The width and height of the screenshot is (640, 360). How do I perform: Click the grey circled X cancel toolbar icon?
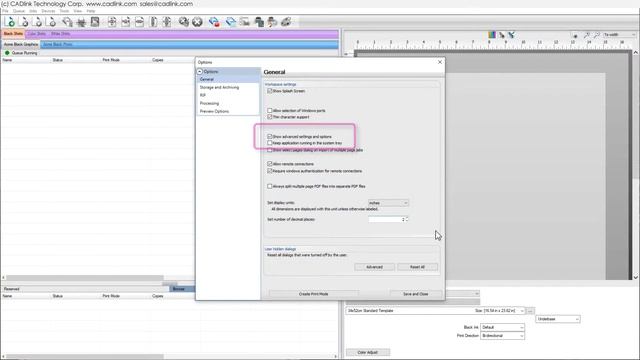tap(198, 22)
